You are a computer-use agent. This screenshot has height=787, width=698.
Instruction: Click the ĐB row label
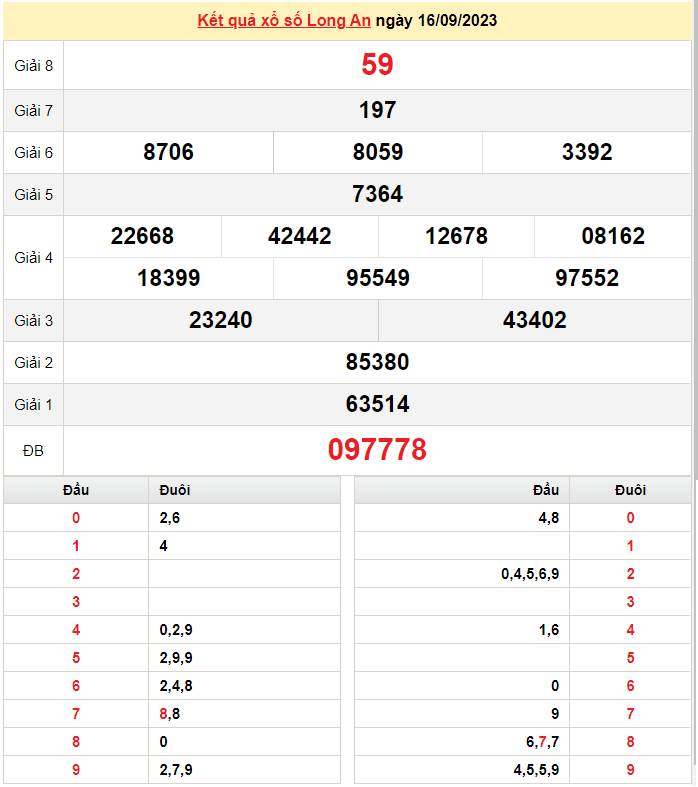pyautogui.click(x=34, y=451)
